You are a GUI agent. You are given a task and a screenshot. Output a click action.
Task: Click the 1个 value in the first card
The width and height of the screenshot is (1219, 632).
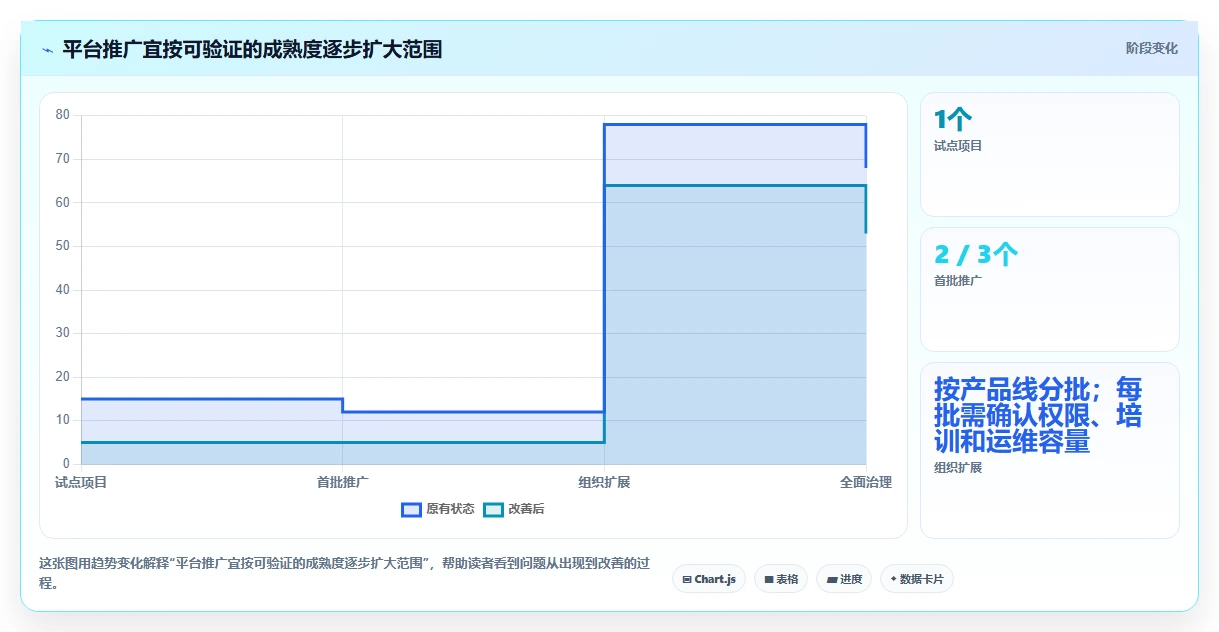pyautogui.click(x=953, y=120)
